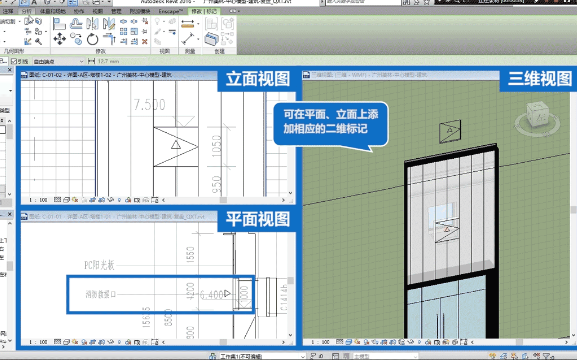Toggle visual style in elevation view bar
This screenshot has width=577, height=361.
66,200
